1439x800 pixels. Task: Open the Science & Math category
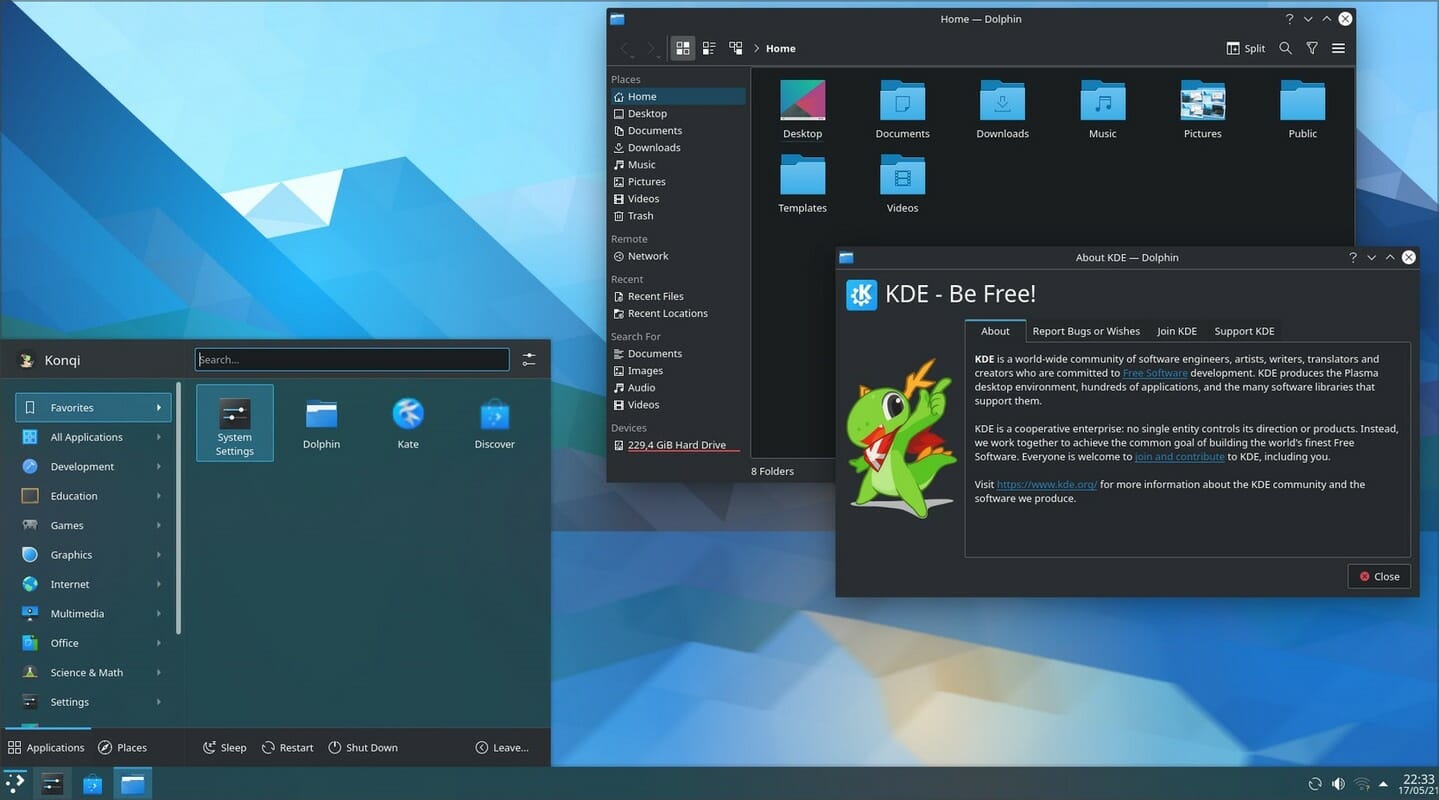pos(93,673)
